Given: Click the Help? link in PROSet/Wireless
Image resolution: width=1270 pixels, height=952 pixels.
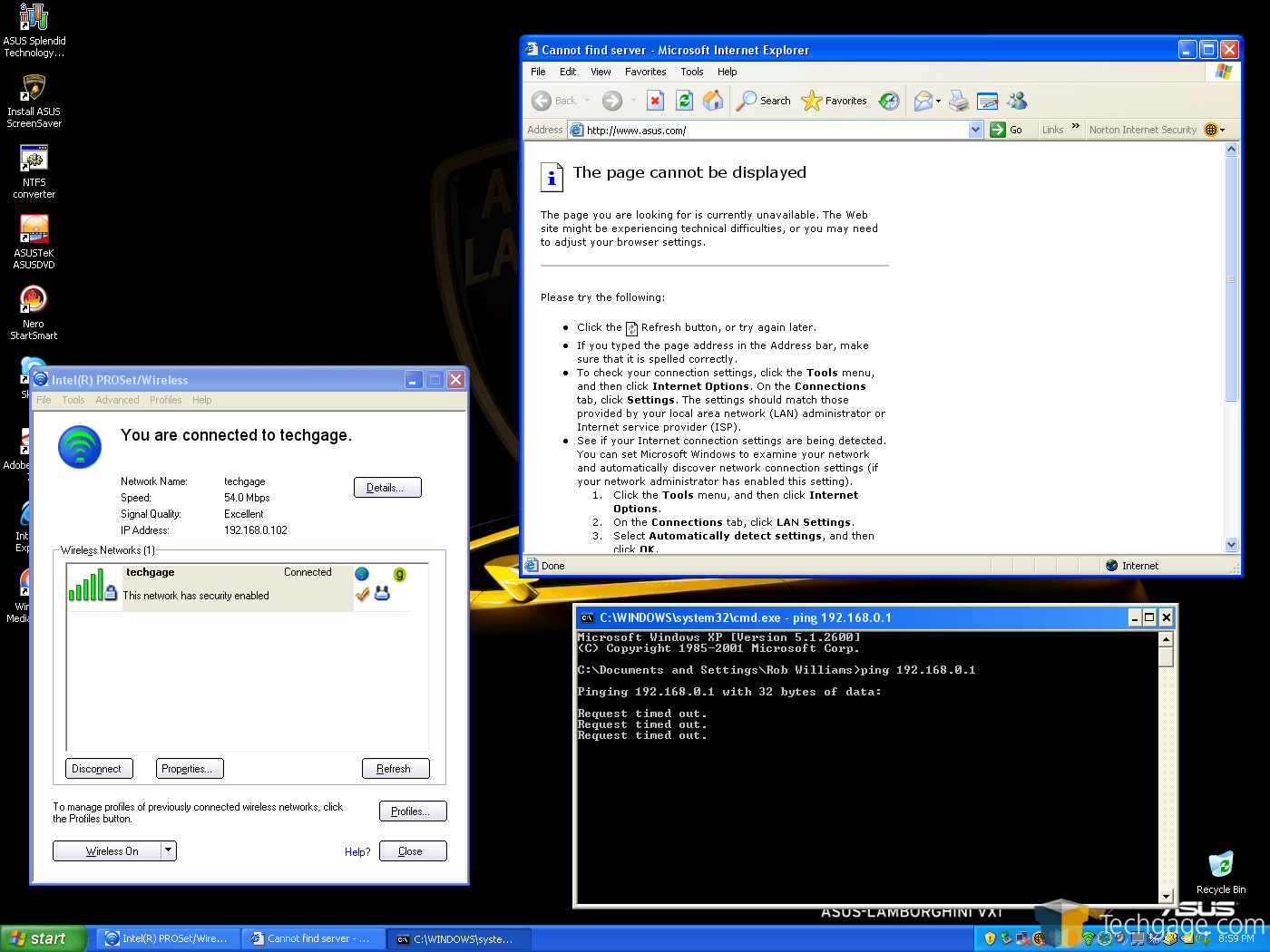Looking at the screenshot, I should click(x=357, y=852).
